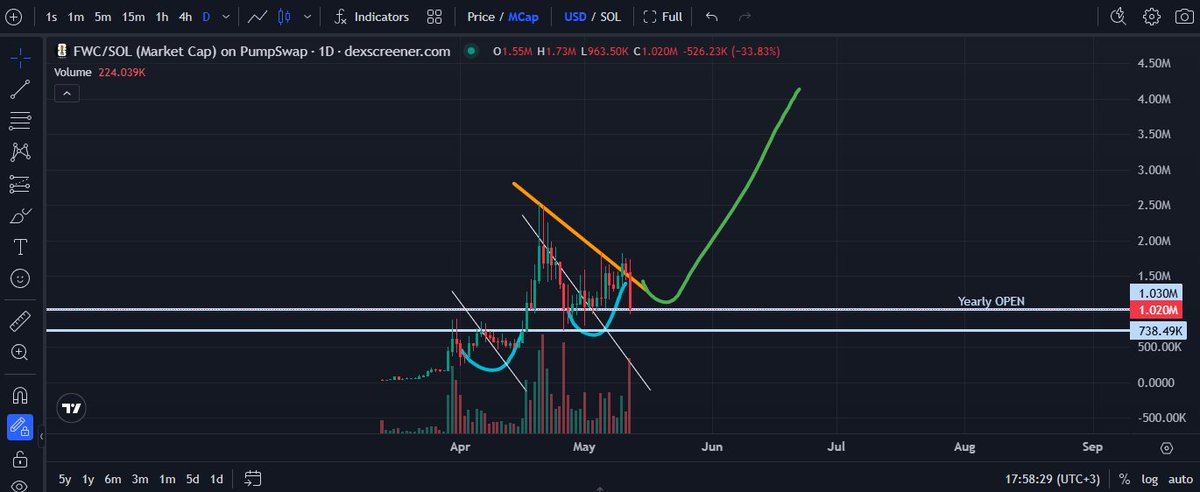Select the 6m date range

[x=113, y=478]
